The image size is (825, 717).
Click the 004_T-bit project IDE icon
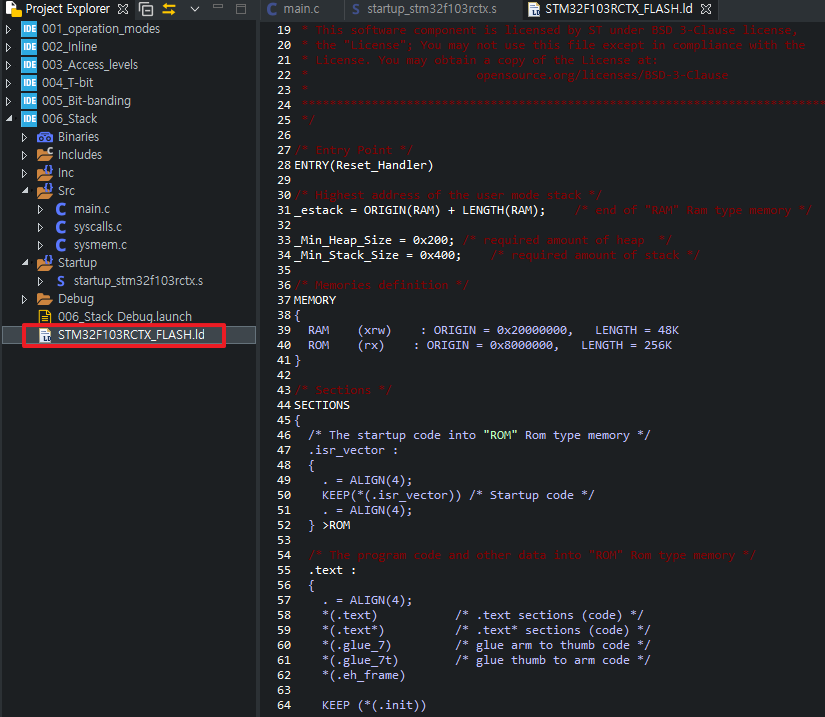tap(29, 83)
